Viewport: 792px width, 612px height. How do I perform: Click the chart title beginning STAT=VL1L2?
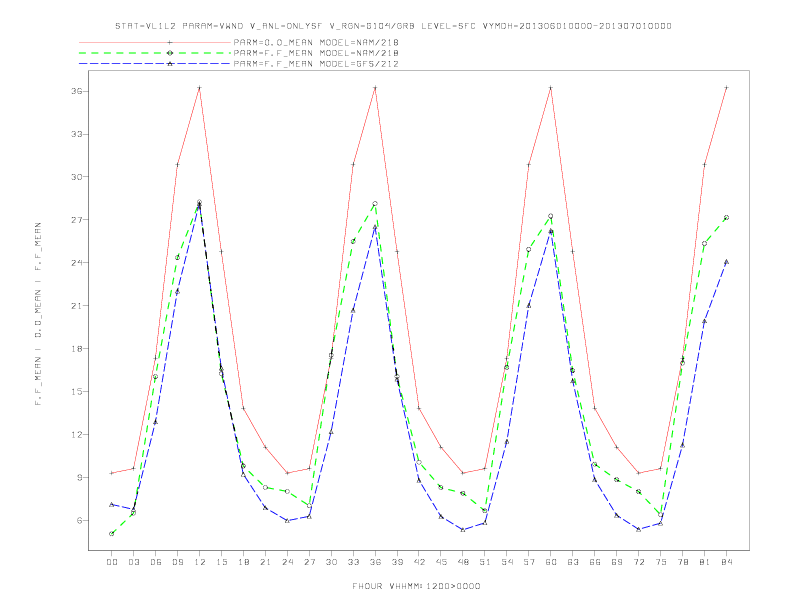[x=393, y=26]
